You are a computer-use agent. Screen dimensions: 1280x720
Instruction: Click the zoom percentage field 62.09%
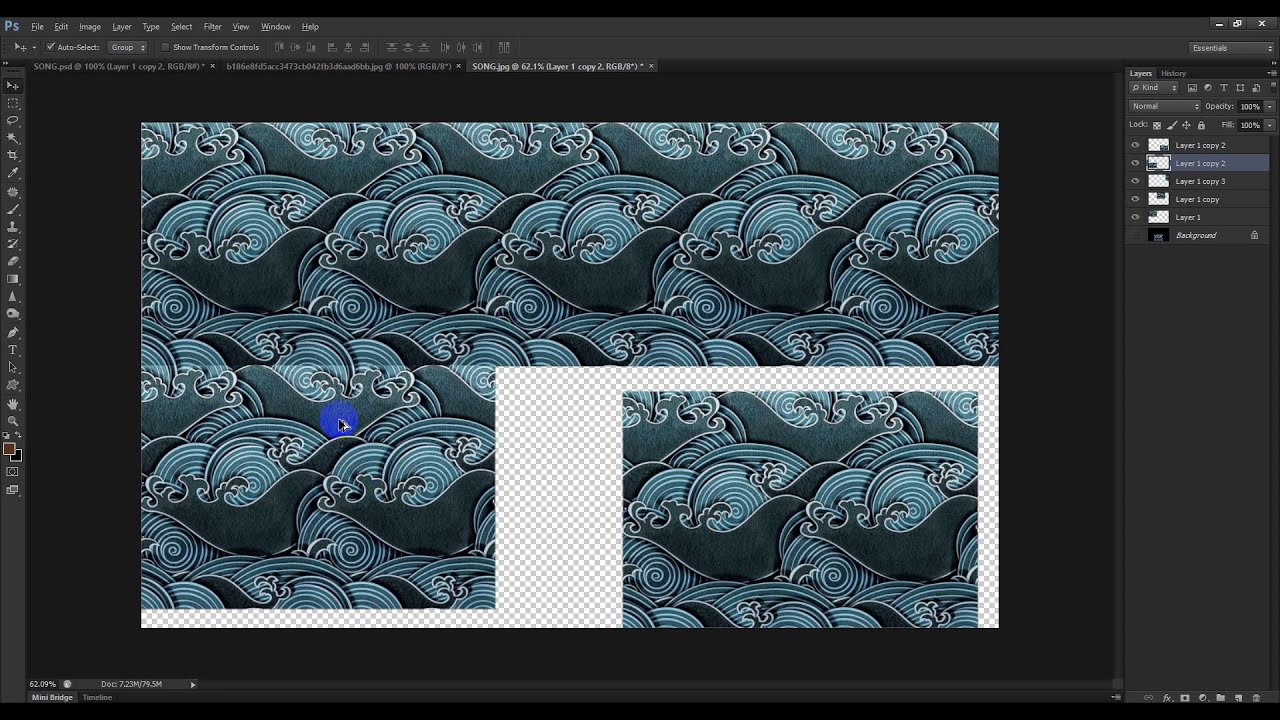pos(42,684)
